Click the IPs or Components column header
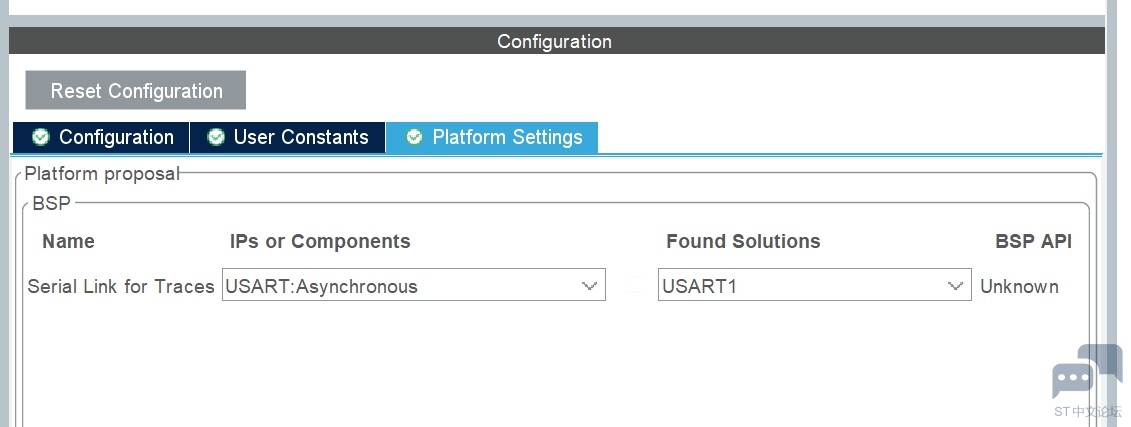 click(x=320, y=241)
